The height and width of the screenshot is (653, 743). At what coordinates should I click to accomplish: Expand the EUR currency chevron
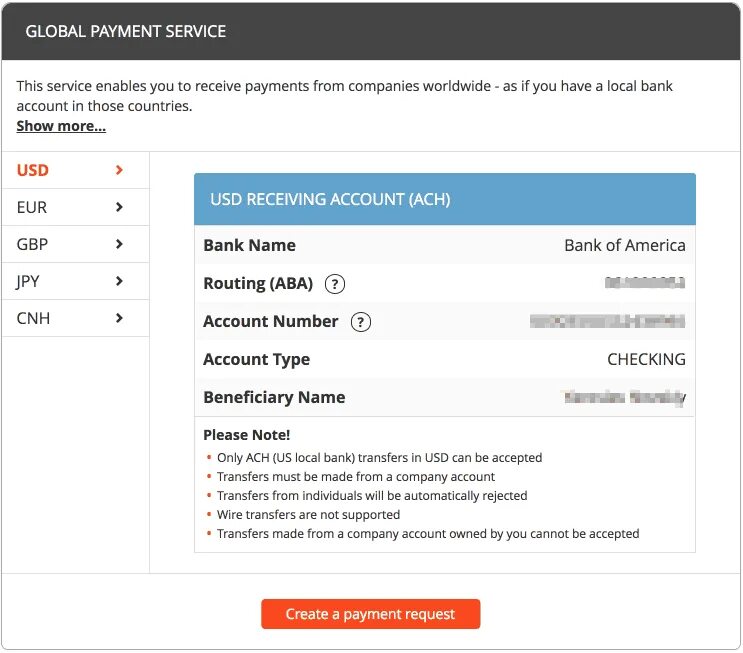pyautogui.click(x=120, y=207)
